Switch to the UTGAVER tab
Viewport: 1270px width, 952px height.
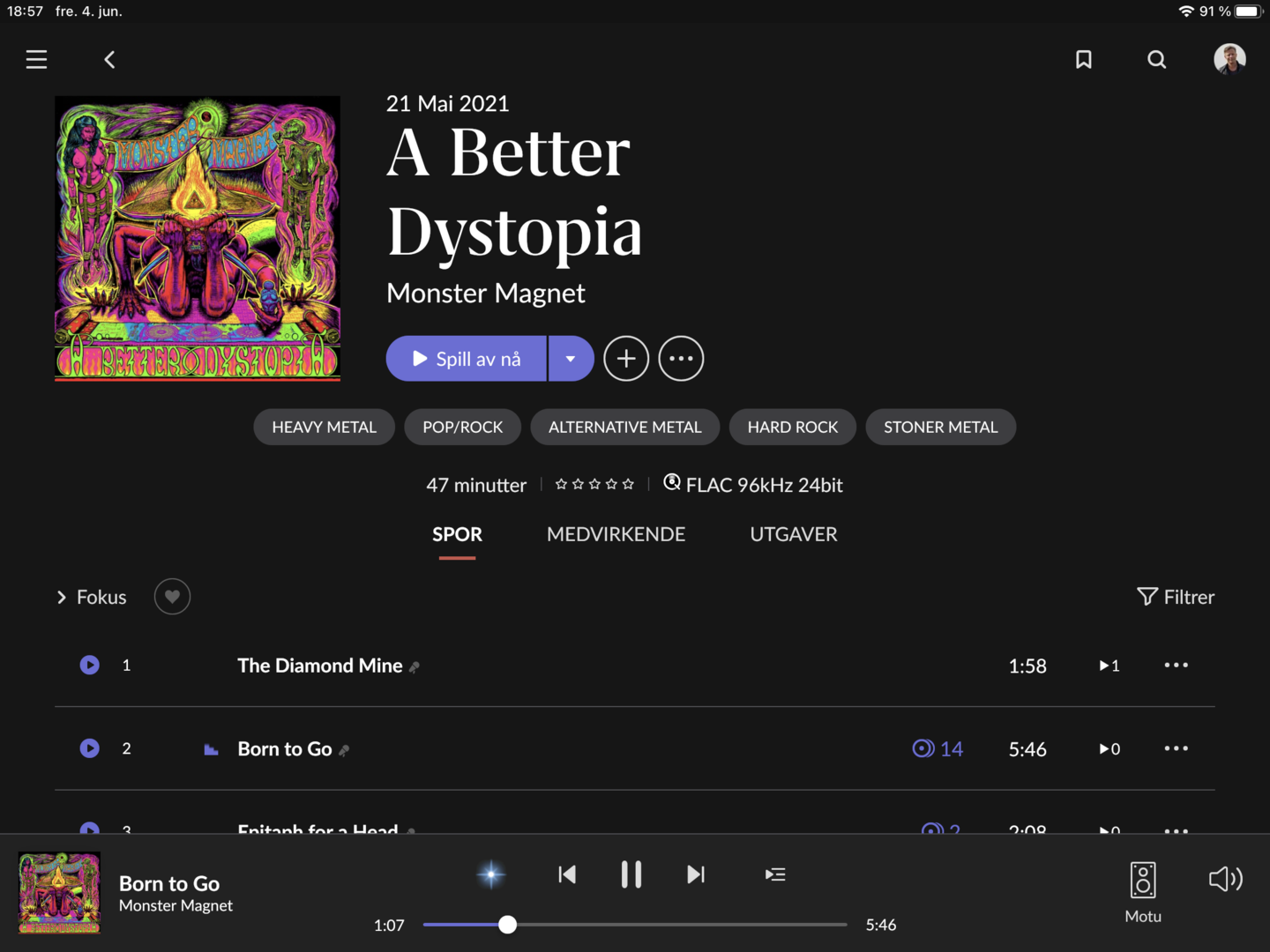click(794, 534)
